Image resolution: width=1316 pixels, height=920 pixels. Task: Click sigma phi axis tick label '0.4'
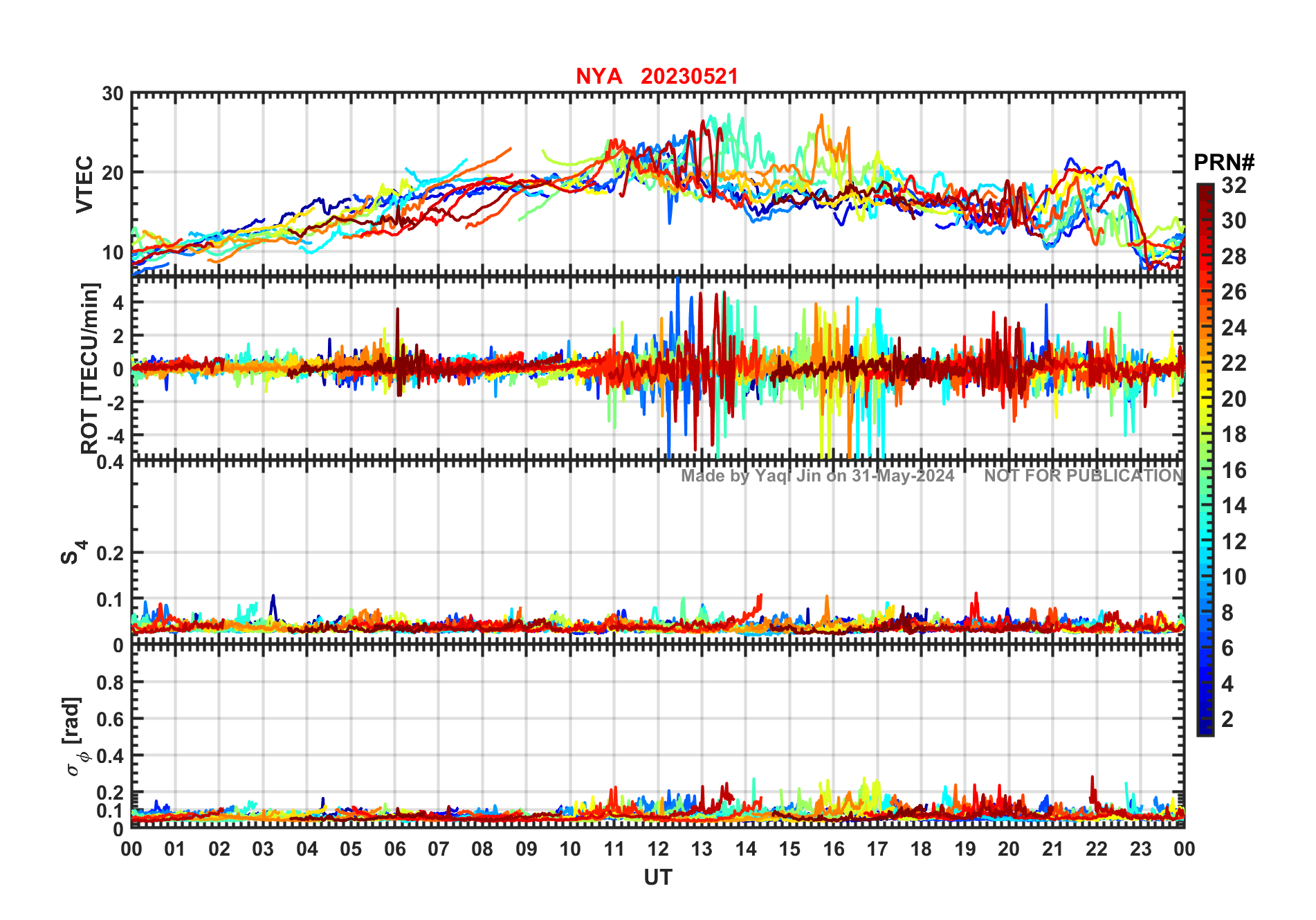point(110,756)
